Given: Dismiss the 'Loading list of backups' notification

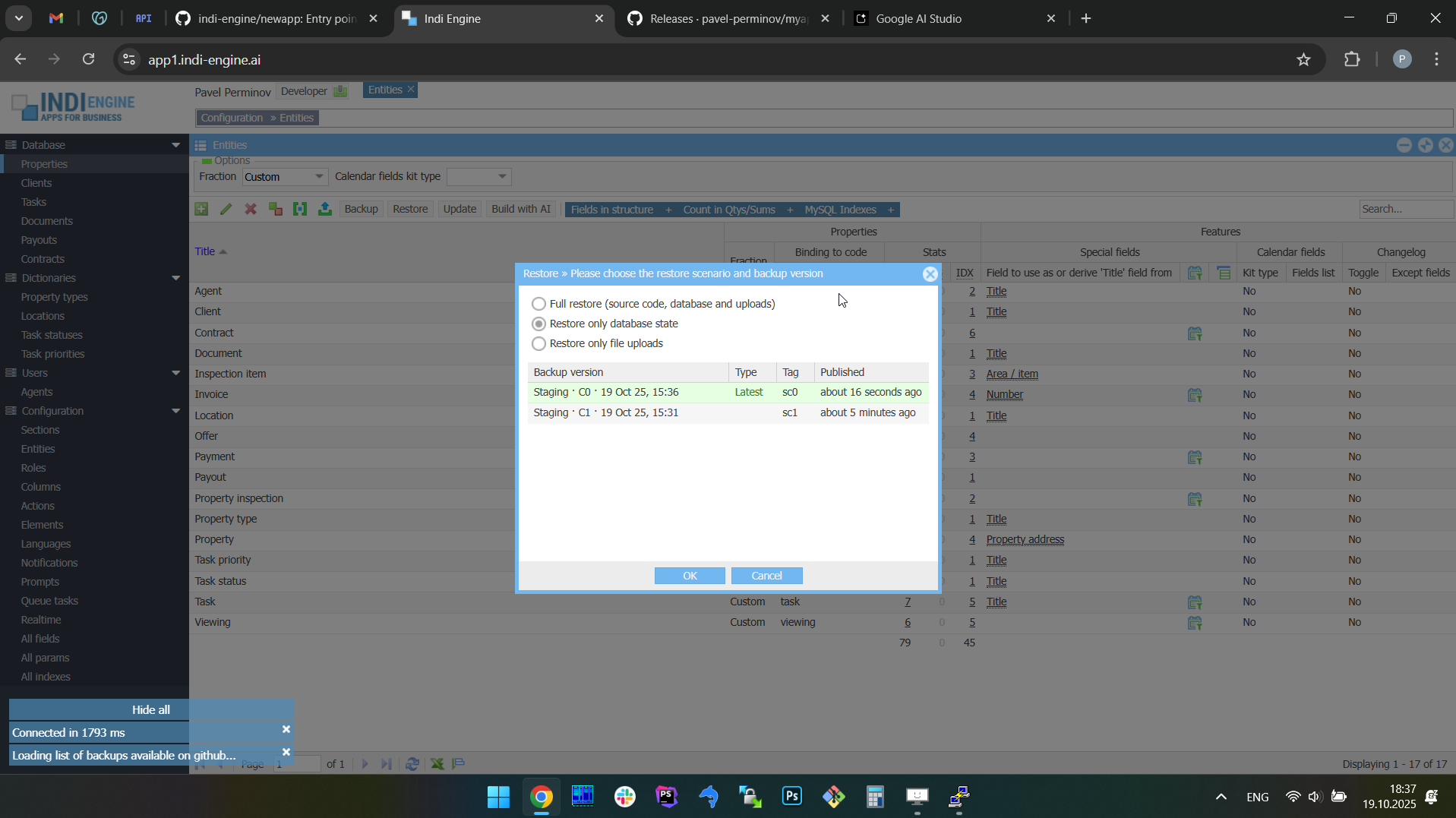Looking at the screenshot, I should (x=286, y=752).
